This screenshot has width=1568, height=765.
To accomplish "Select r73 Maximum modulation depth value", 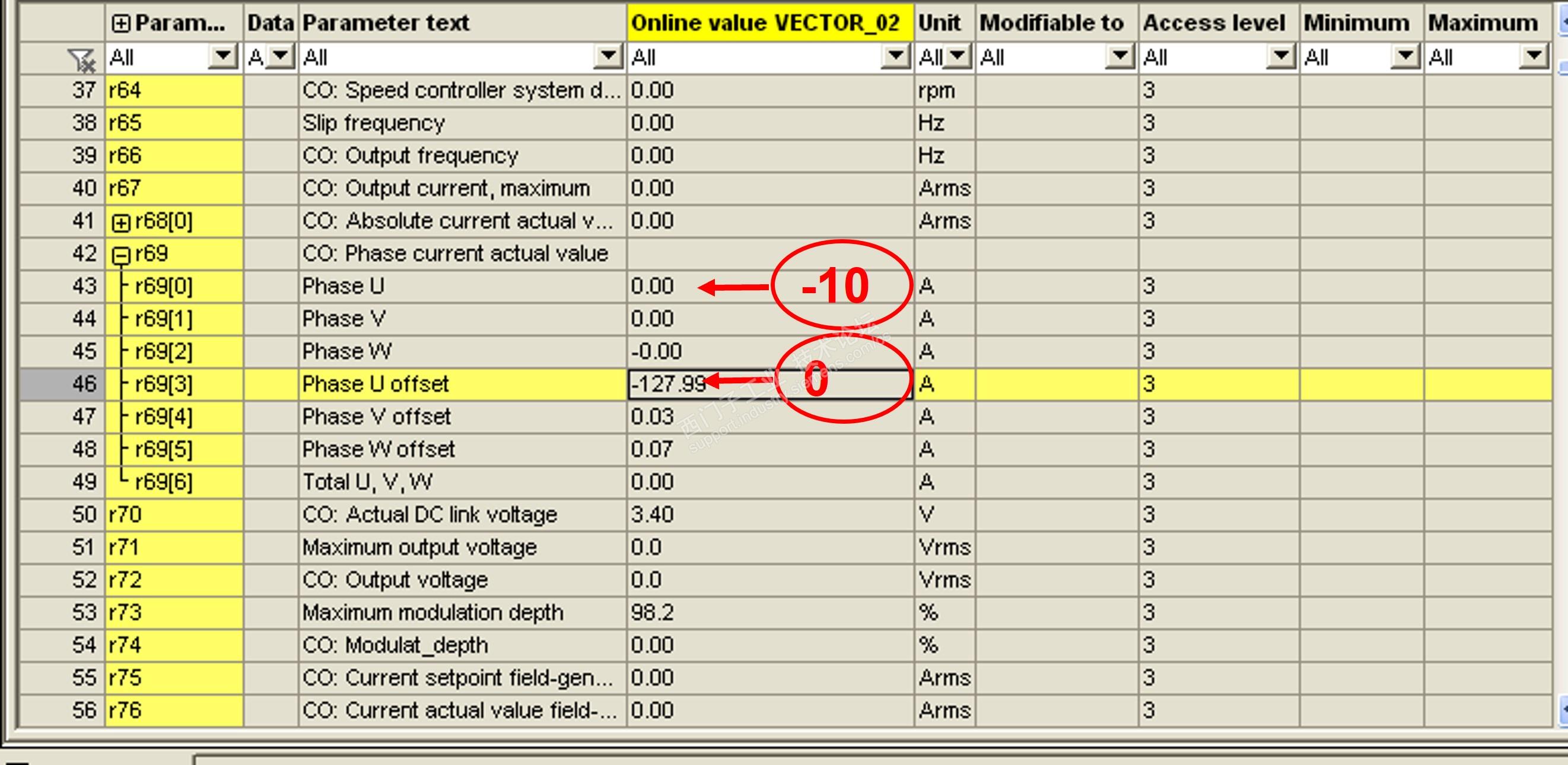I will (769, 612).
